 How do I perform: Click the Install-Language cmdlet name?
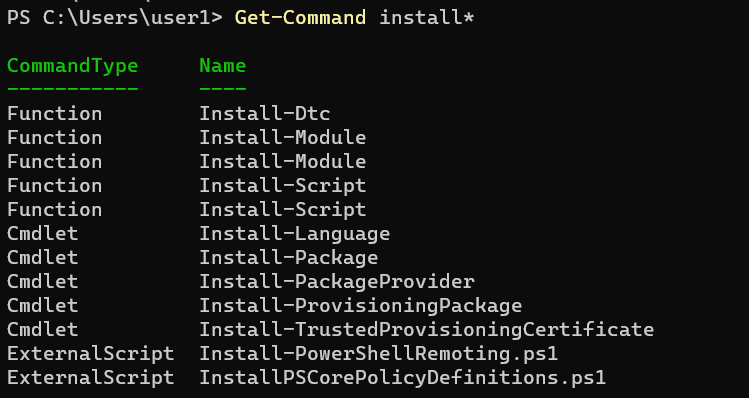click(295, 234)
